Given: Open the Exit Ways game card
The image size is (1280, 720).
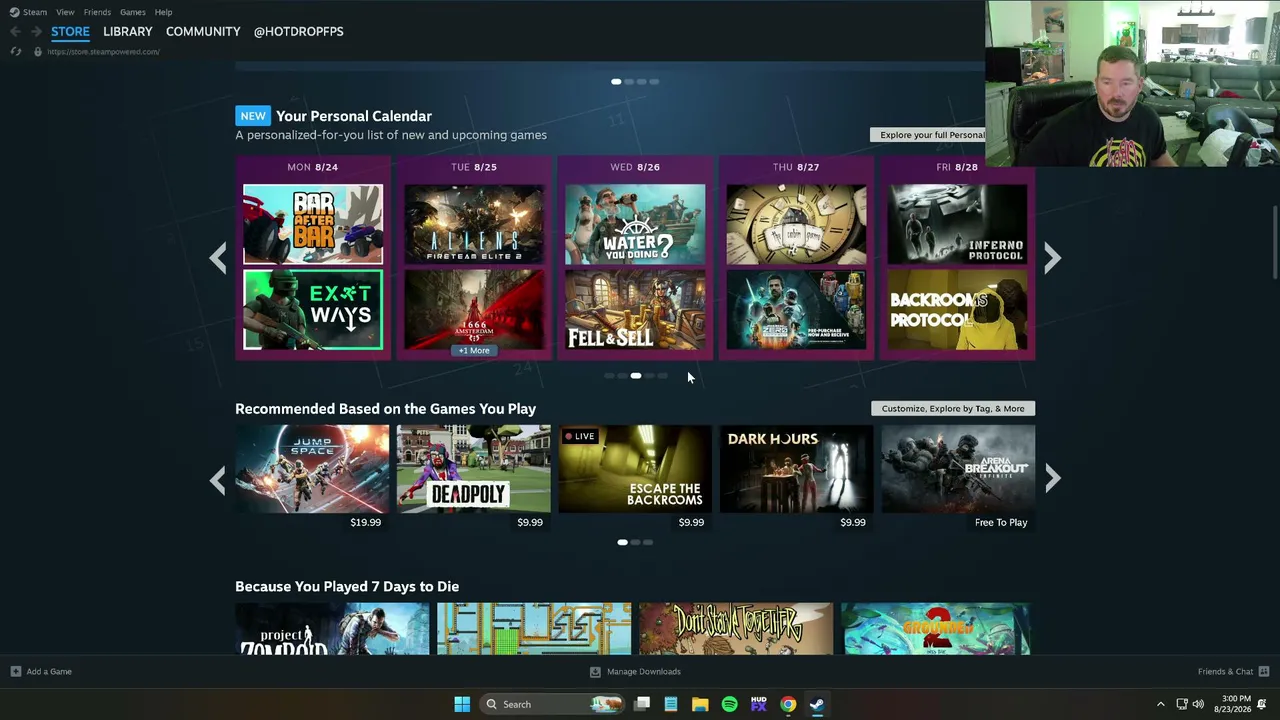Looking at the screenshot, I should [313, 310].
